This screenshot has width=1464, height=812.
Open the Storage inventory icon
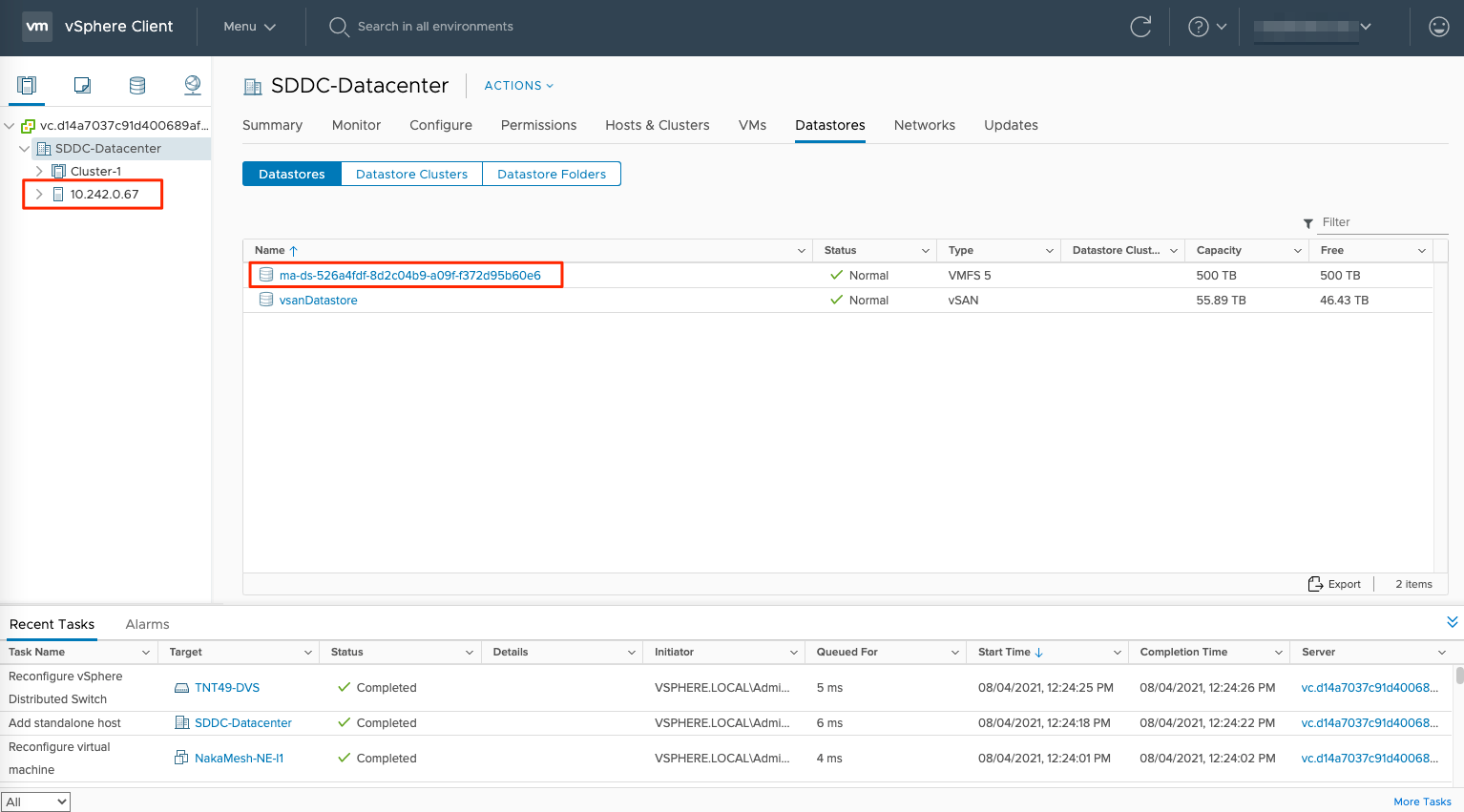(137, 86)
